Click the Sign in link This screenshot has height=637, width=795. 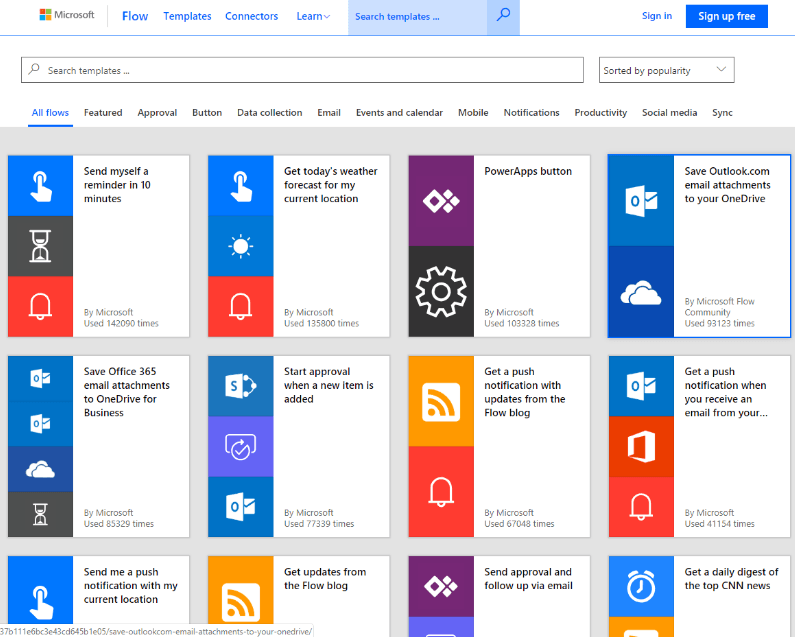point(657,16)
